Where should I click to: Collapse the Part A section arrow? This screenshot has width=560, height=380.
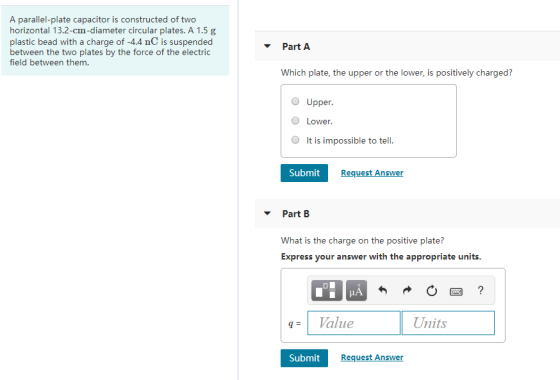[267, 46]
